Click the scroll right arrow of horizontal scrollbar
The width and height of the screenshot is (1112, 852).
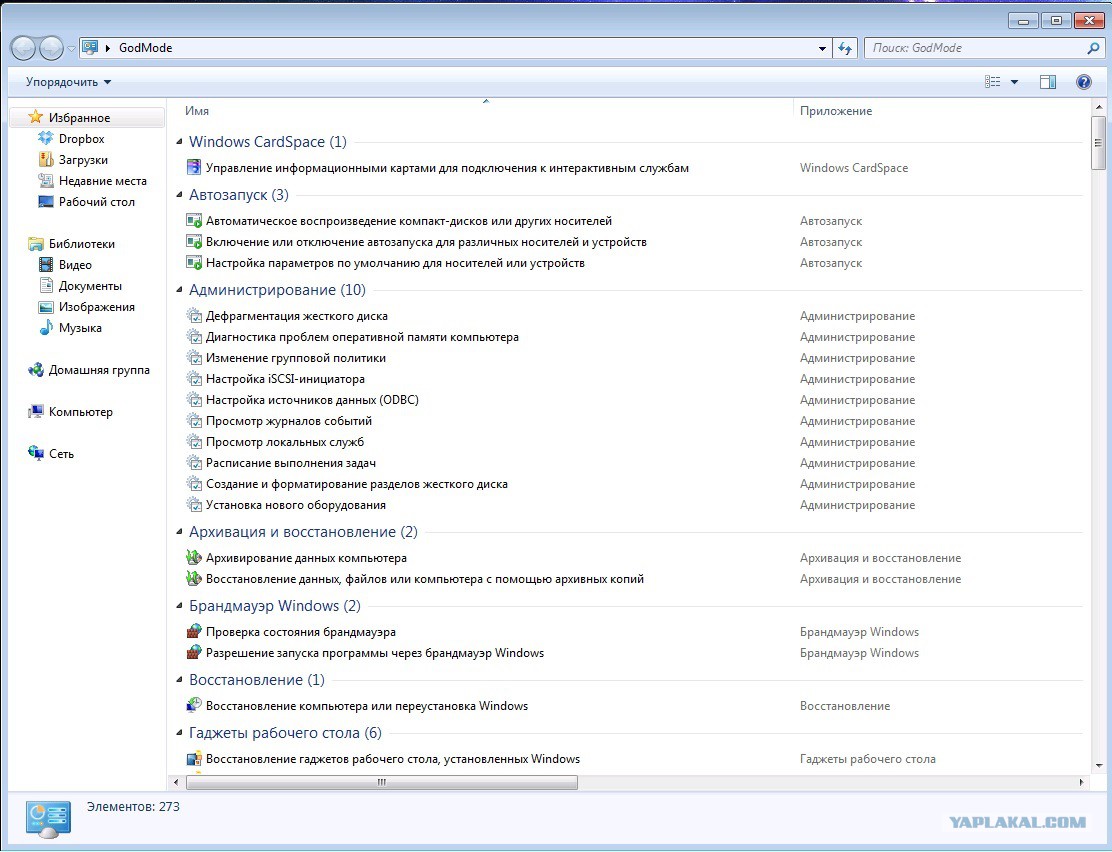pos(1082,782)
